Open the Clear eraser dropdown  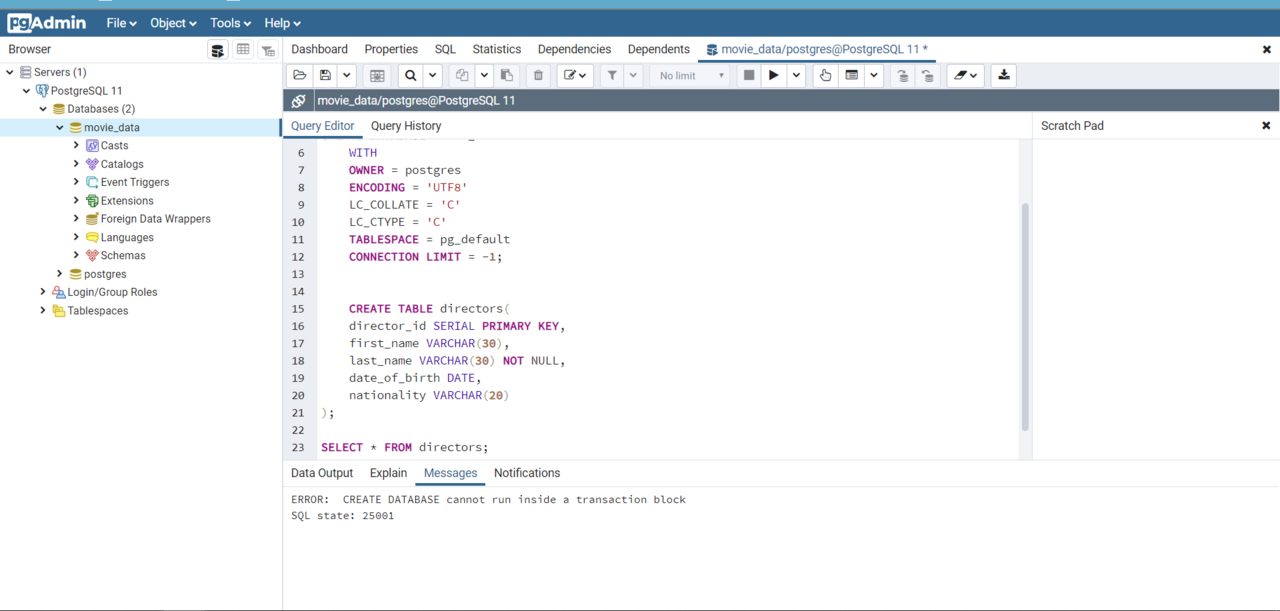pyautogui.click(x=965, y=76)
